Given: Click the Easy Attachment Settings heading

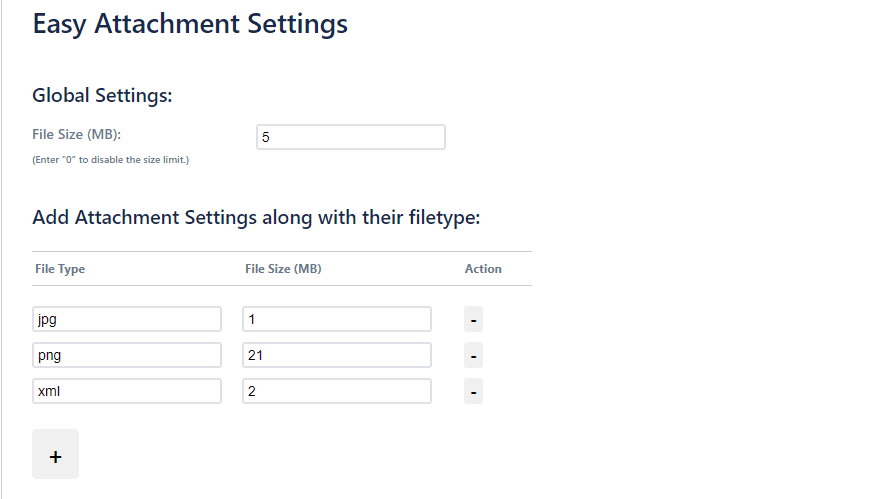Looking at the screenshot, I should tap(190, 24).
